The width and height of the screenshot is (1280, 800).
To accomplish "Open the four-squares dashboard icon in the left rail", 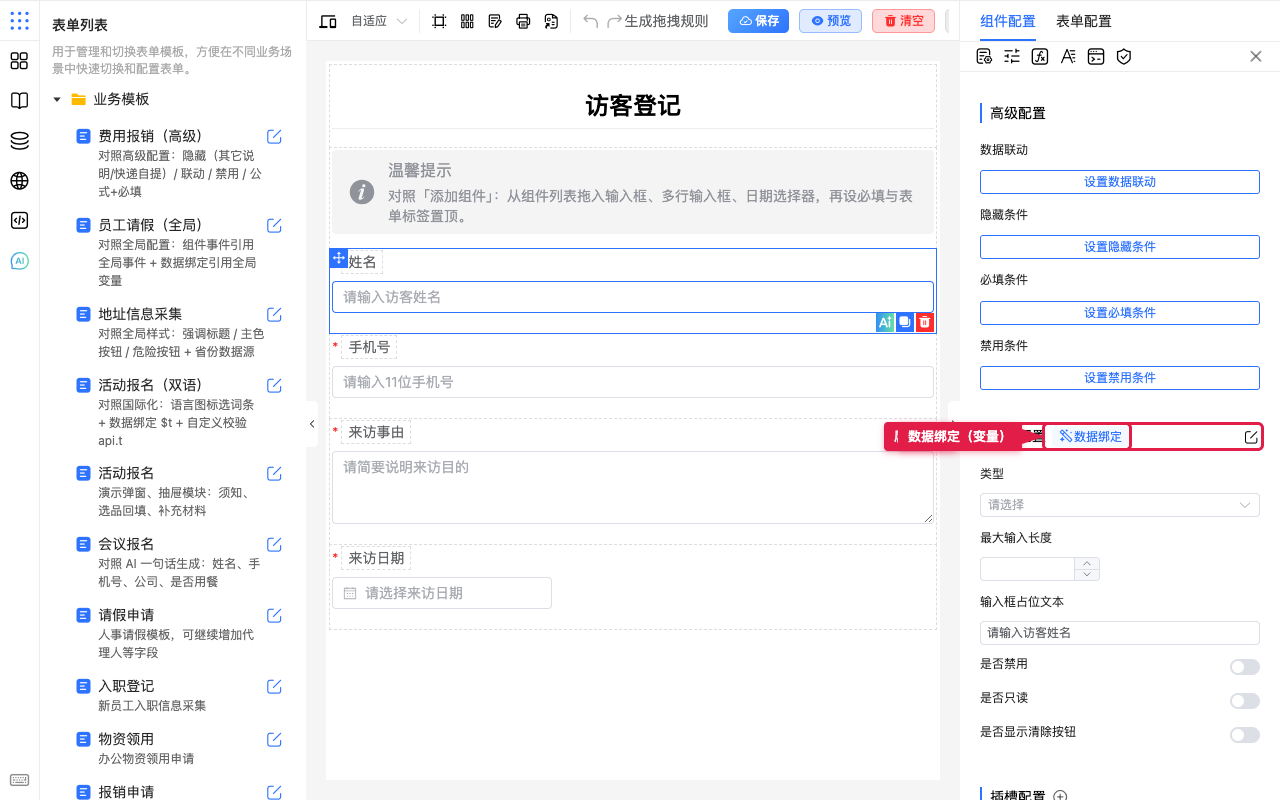I will tap(19, 61).
